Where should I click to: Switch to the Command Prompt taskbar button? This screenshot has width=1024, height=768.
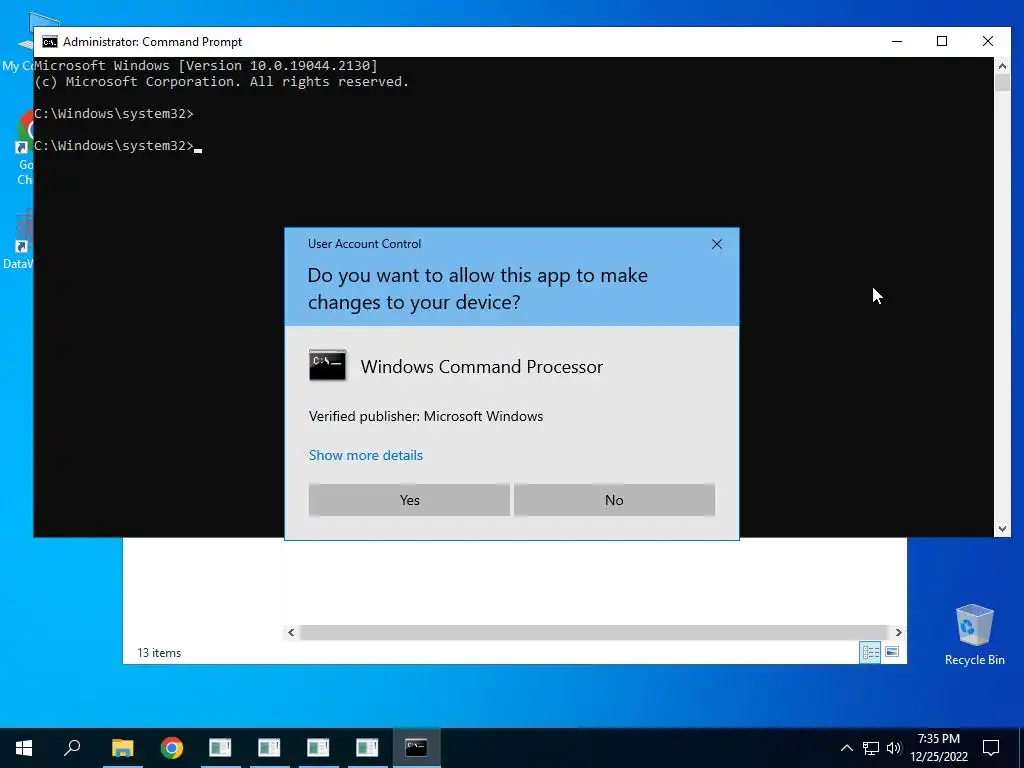coord(416,748)
